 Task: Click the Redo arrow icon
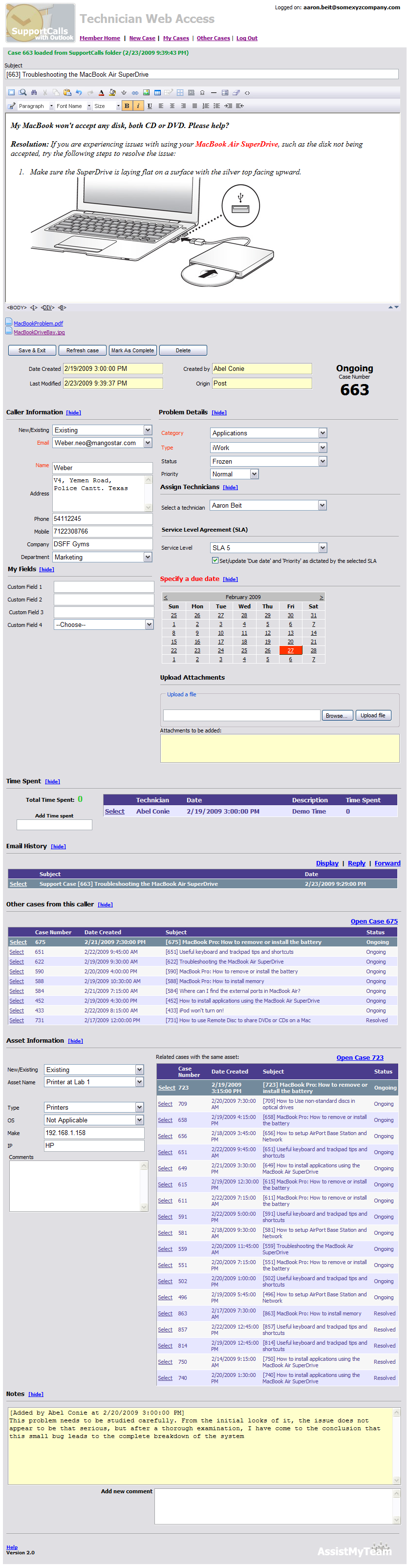click(x=90, y=92)
